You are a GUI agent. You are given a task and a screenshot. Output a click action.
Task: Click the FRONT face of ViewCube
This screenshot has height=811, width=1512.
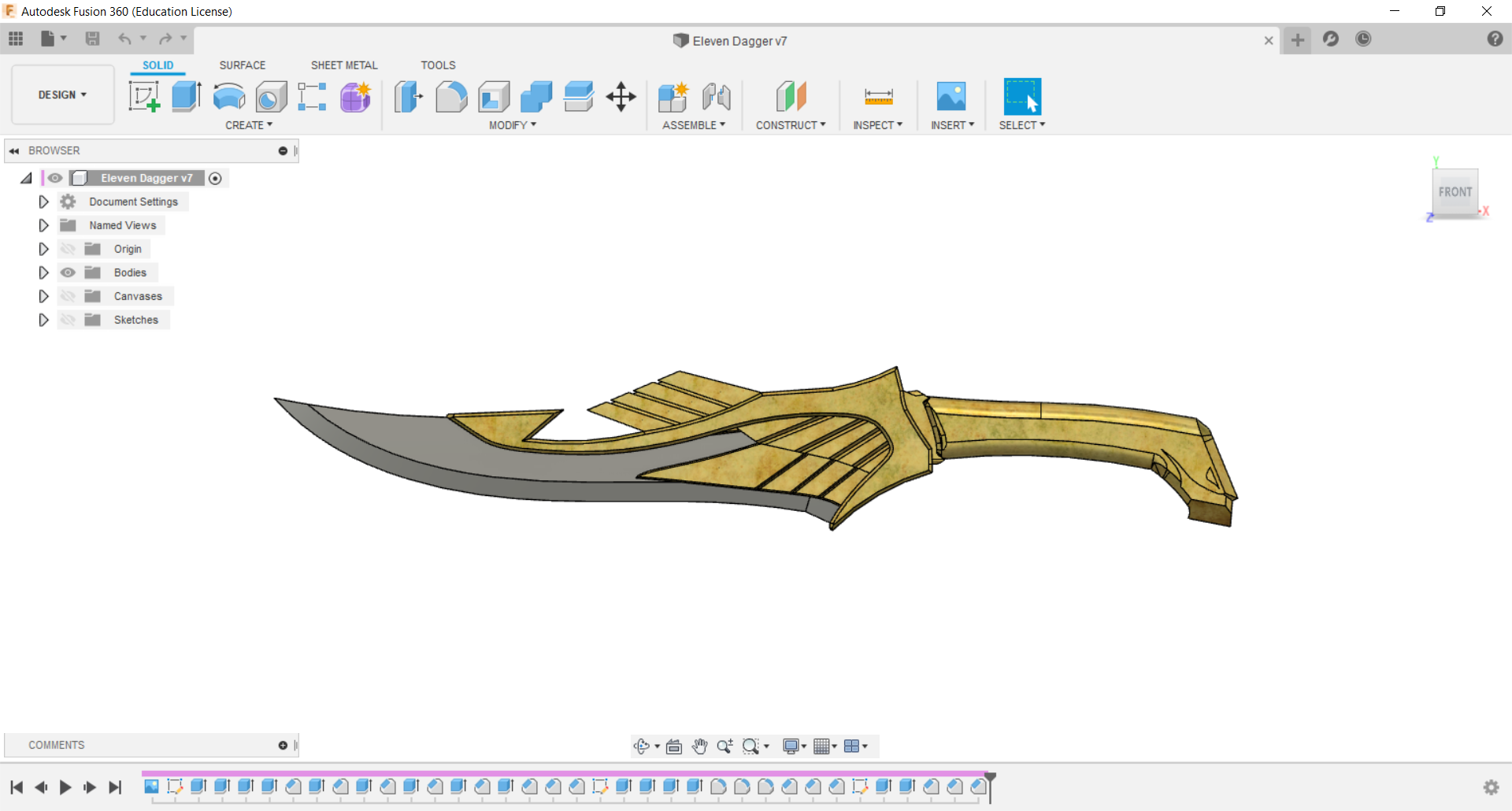coord(1455,191)
